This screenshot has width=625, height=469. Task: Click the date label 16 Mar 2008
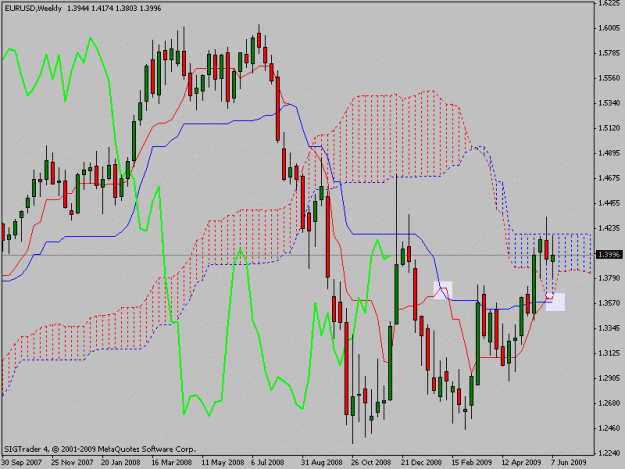pyautogui.click(x=171, y=463)
